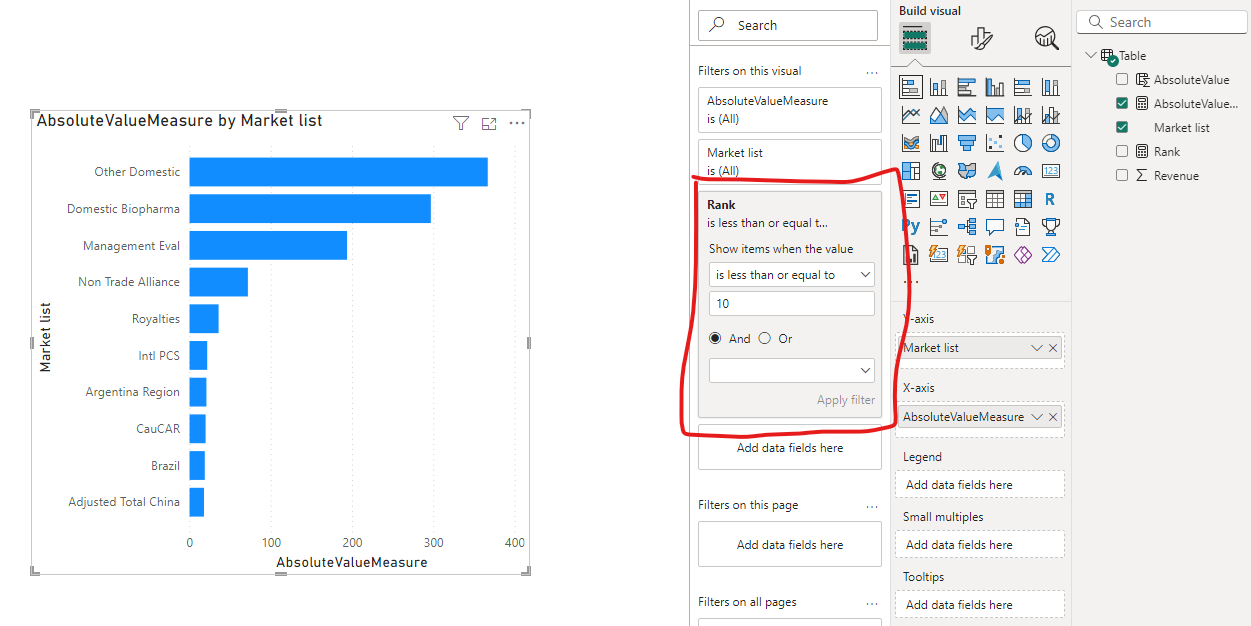Click the Filters pane Search box
1251x626 pixels.
click(788, 26)
